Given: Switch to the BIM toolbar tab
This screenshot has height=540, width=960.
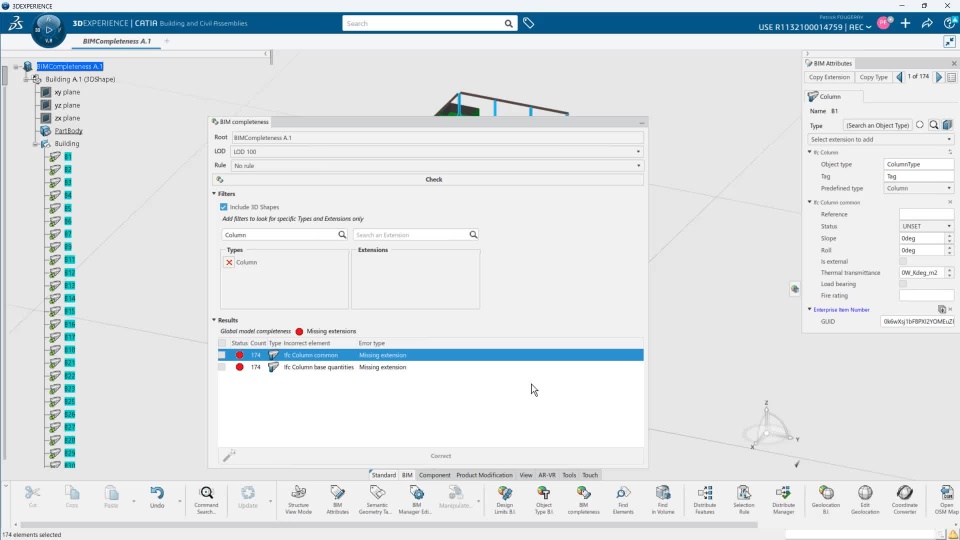Looking at the screenshot, I should coord(407,475).
